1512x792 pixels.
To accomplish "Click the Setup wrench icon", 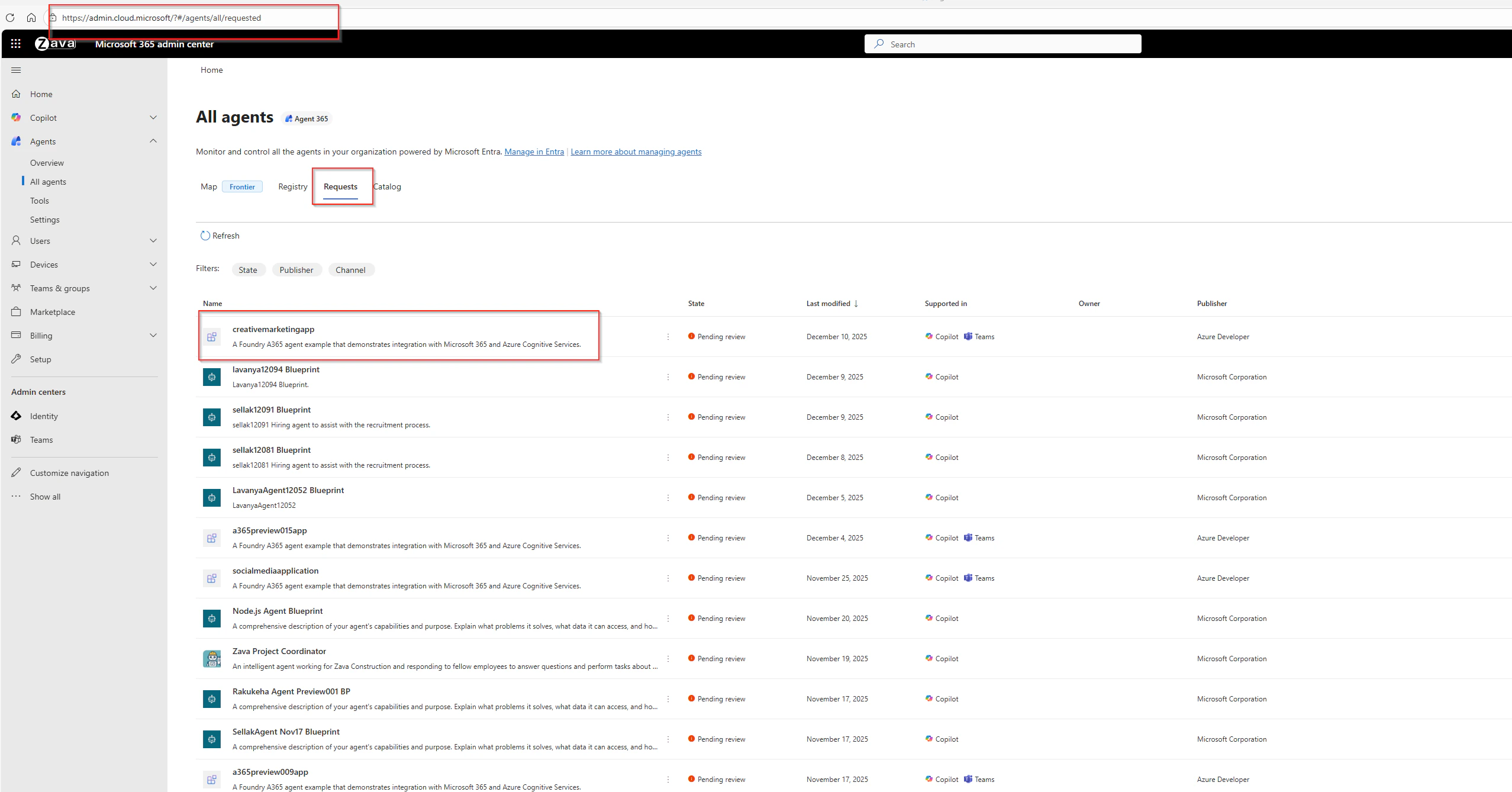I will point(16,359).
